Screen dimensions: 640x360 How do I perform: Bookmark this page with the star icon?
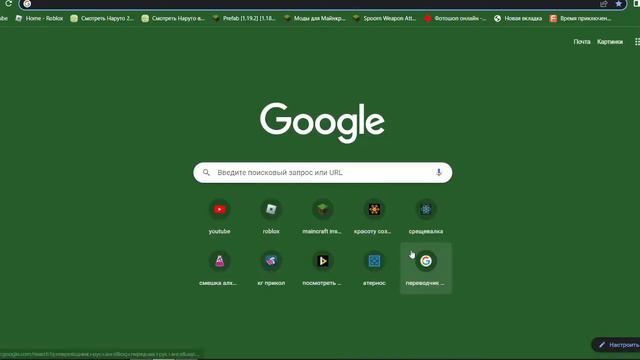[619, 4]
